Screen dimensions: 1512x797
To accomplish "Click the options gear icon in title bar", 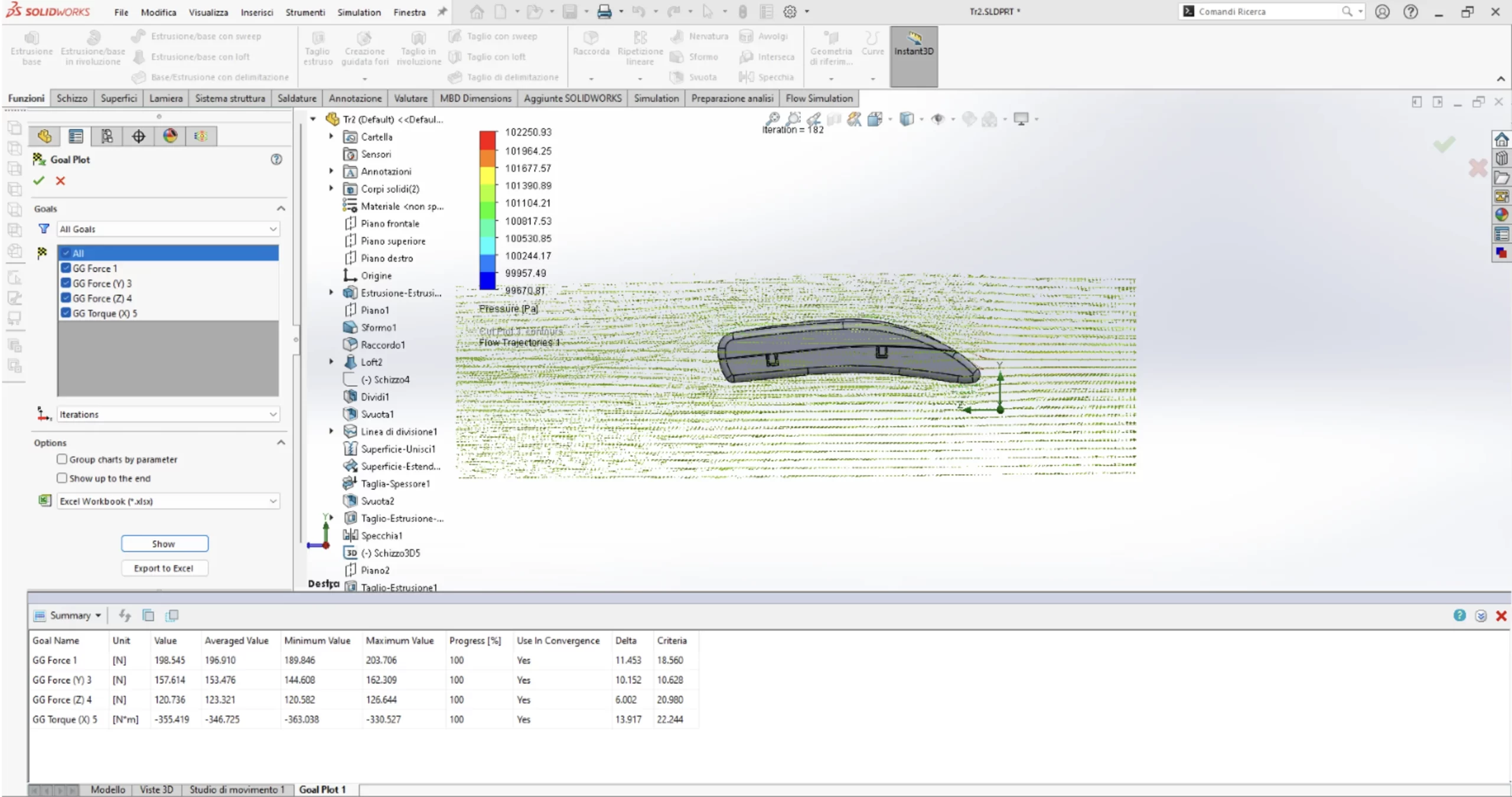I will [x=790, y=11].
